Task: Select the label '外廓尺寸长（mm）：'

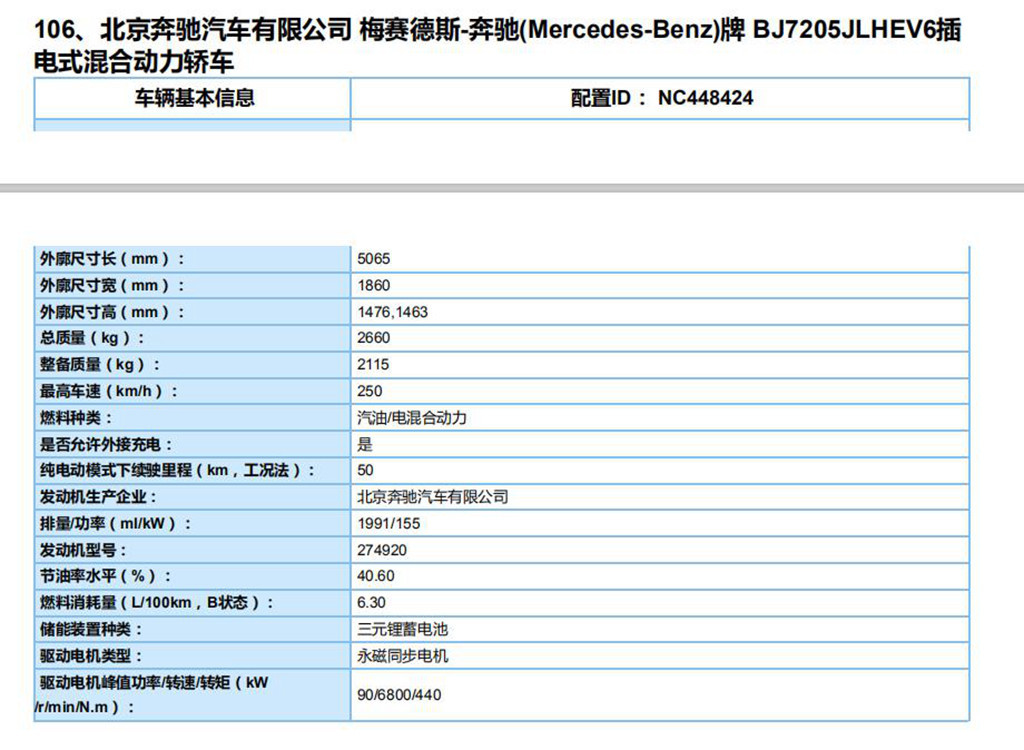Action: coord(112,259)
